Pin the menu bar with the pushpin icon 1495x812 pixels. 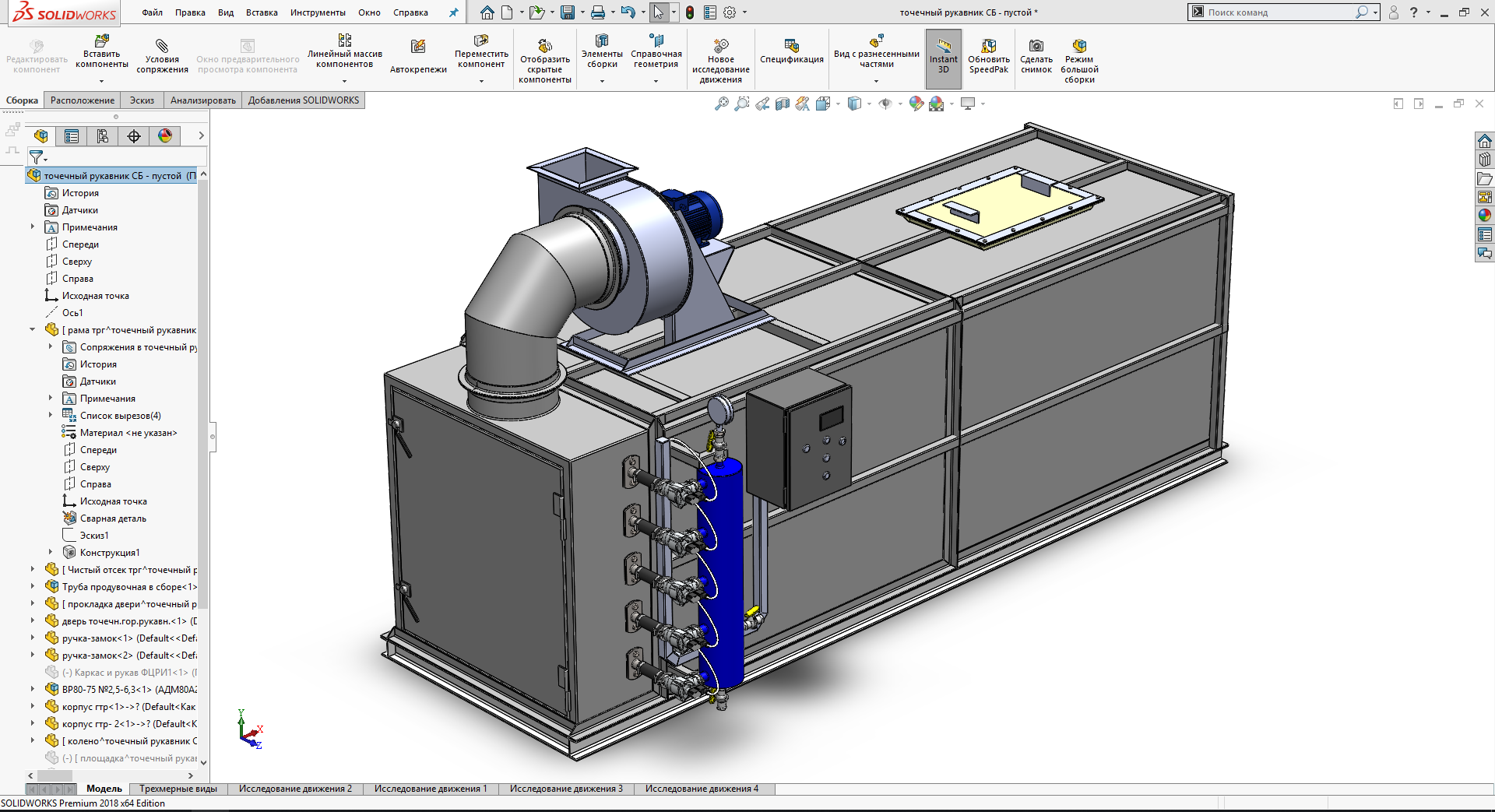[454, 12]
